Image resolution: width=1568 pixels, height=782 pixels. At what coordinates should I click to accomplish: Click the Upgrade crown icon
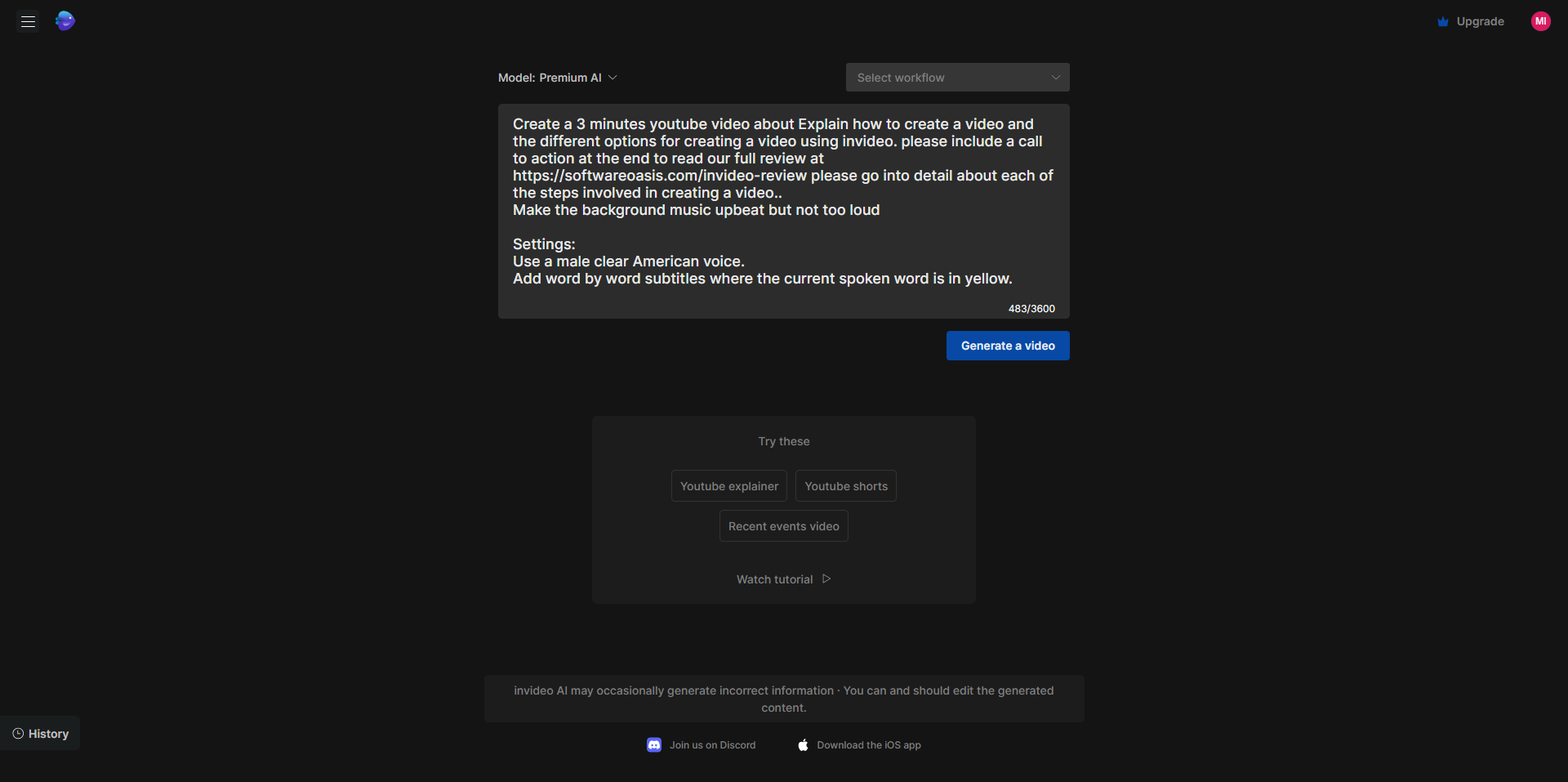pyautogui.click(x=1442, y=22)
